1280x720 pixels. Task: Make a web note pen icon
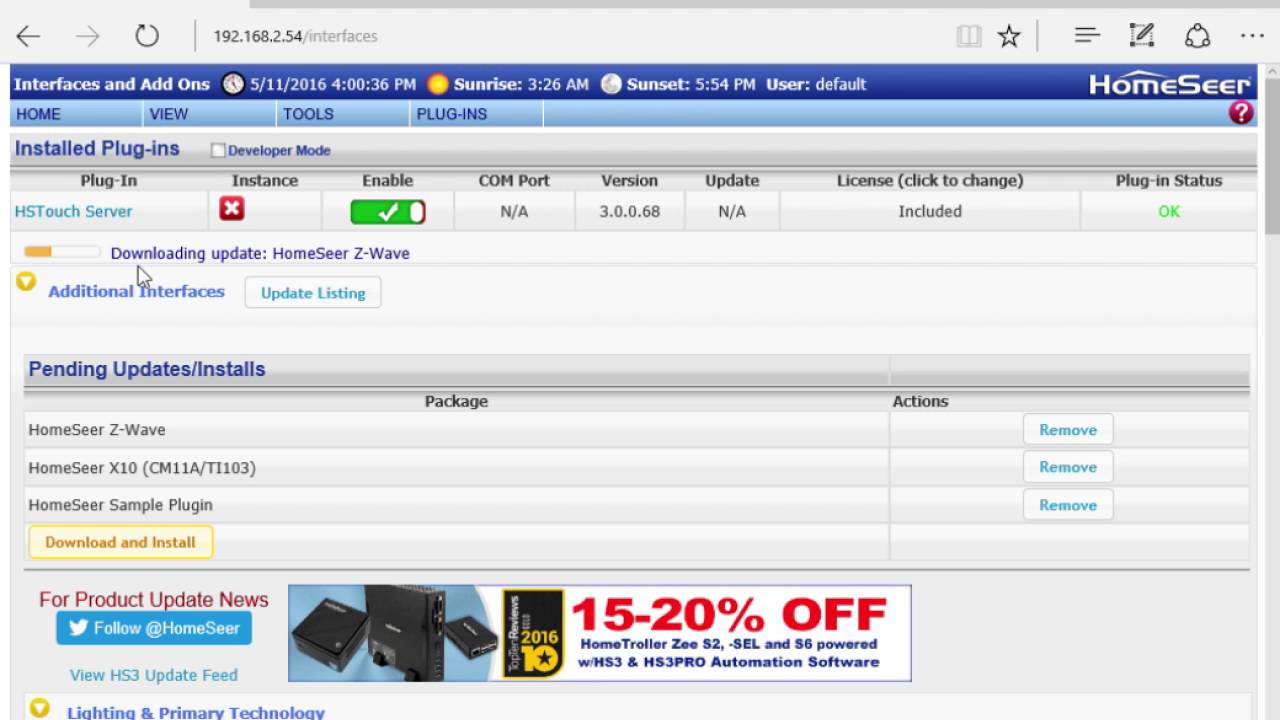[1141, 36]
